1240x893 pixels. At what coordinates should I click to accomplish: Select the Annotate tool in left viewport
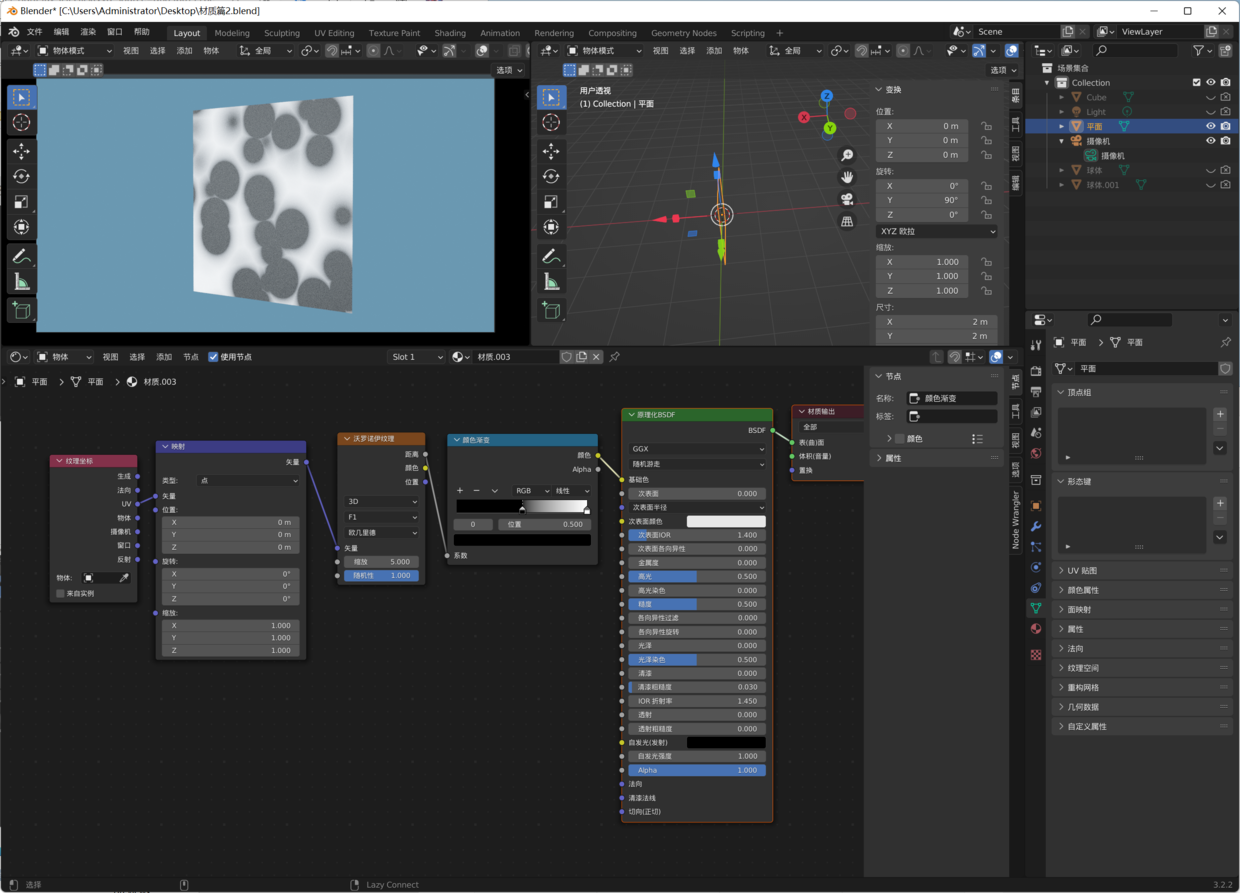21,257
